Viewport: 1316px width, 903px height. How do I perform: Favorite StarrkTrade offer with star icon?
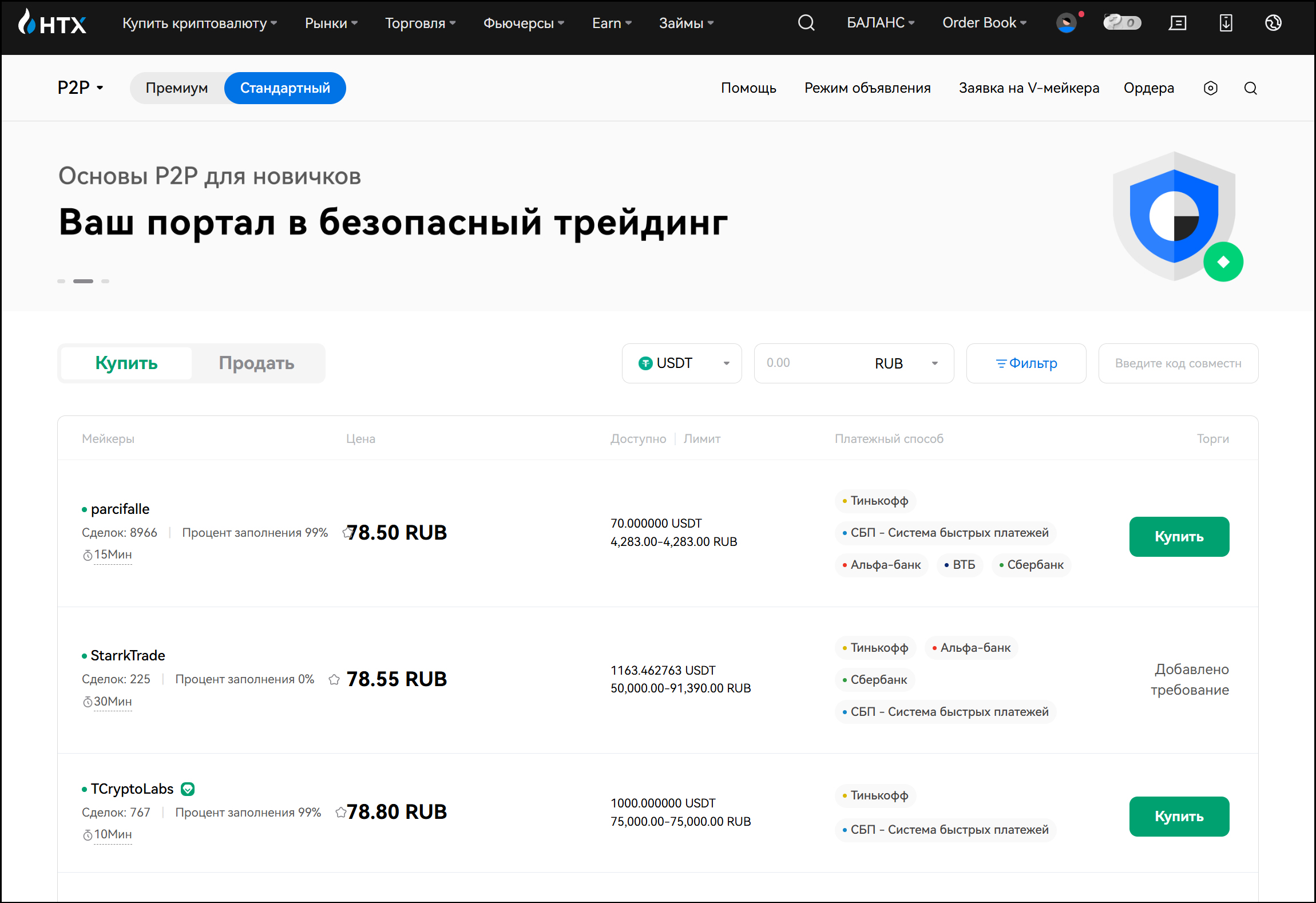334,680
